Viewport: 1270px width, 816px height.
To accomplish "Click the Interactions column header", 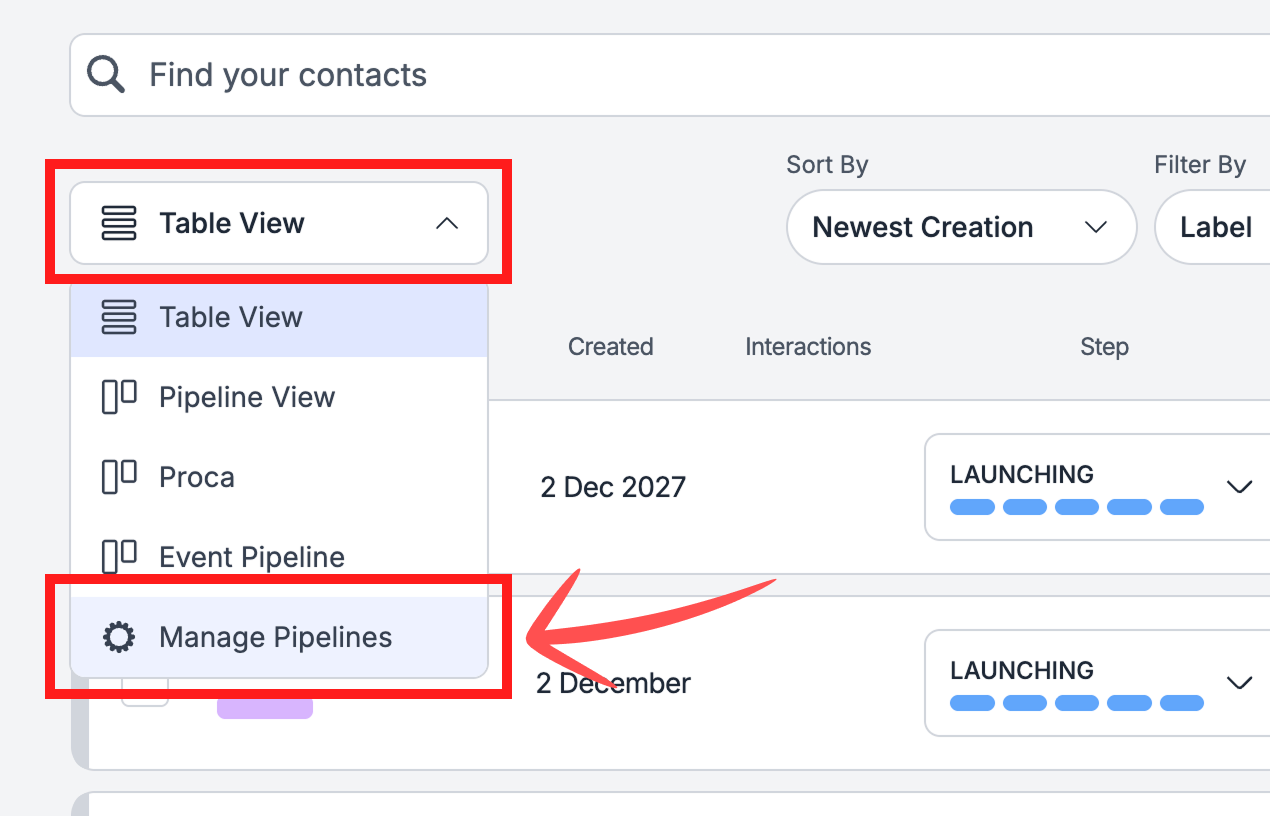I will (x=808, y=347).
